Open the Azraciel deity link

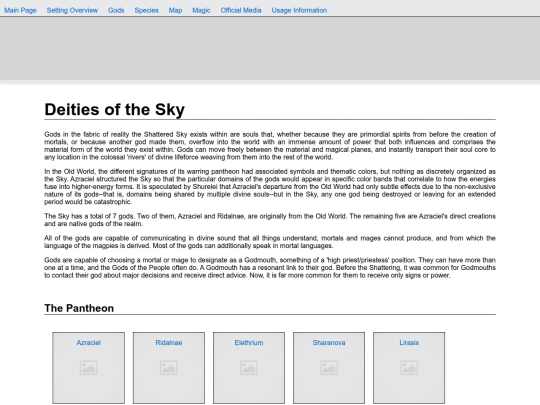(x=89, y=343)
